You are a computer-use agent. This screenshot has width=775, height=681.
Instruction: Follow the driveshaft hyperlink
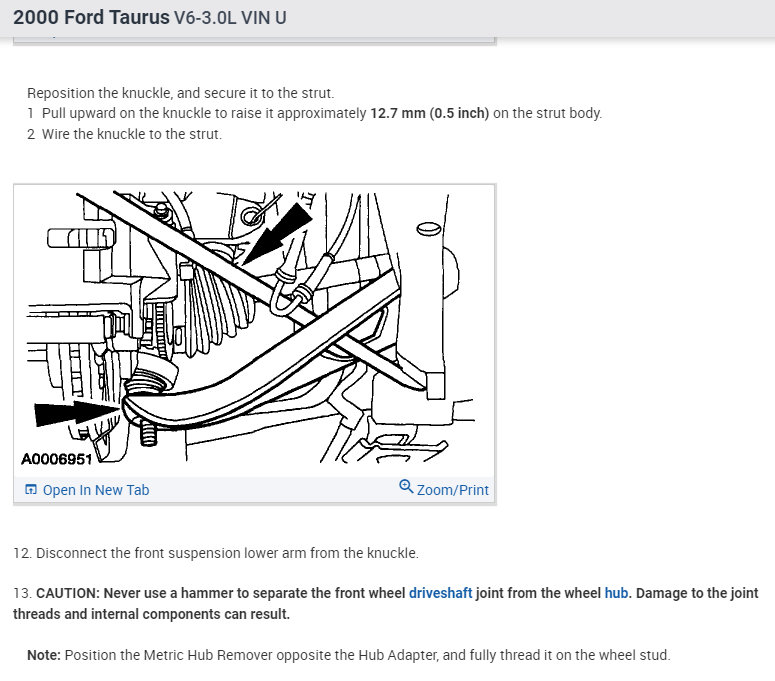click(x=440, y=593)
